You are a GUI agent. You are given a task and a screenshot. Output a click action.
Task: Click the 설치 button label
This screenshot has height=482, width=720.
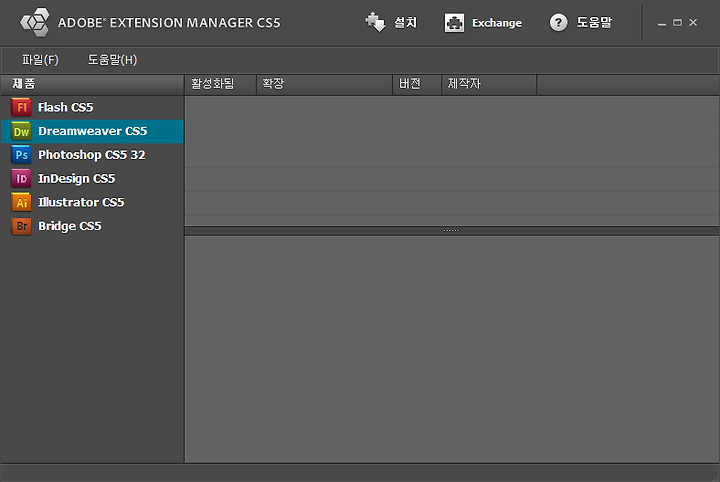405,22
